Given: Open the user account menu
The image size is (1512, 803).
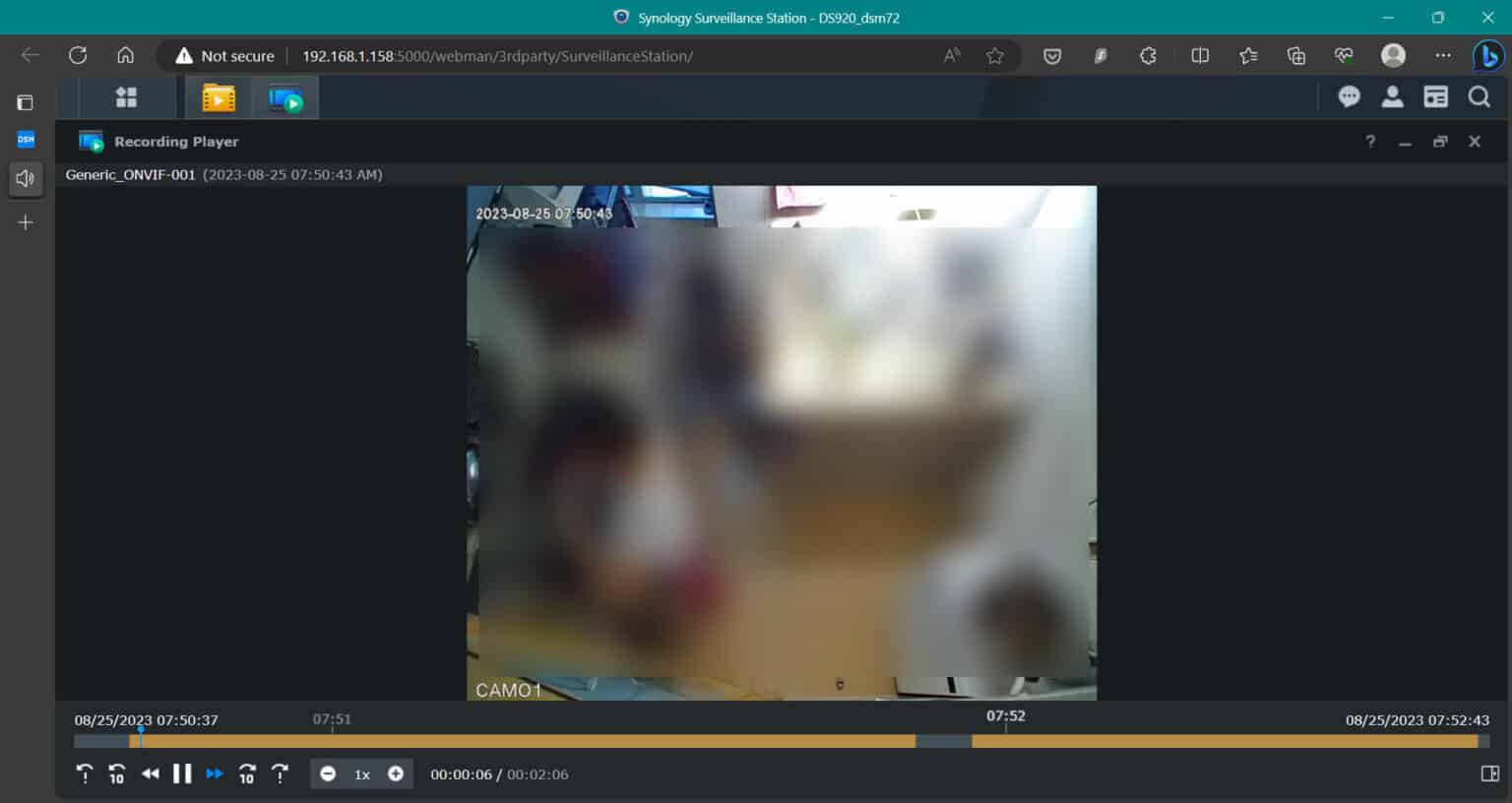Looking at the screenshot, I should (x=1392, y=96).
